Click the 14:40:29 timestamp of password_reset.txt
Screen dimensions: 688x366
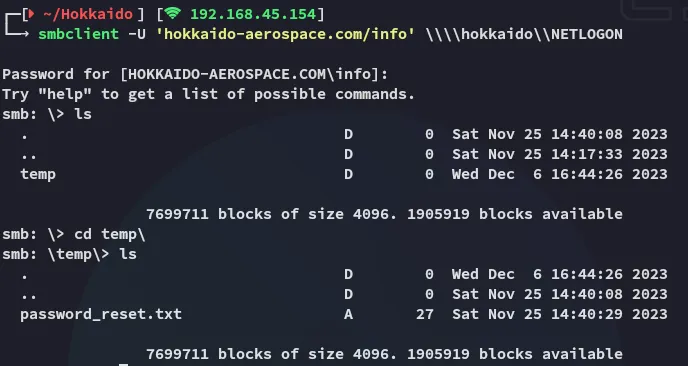click(x=587, y=314)
